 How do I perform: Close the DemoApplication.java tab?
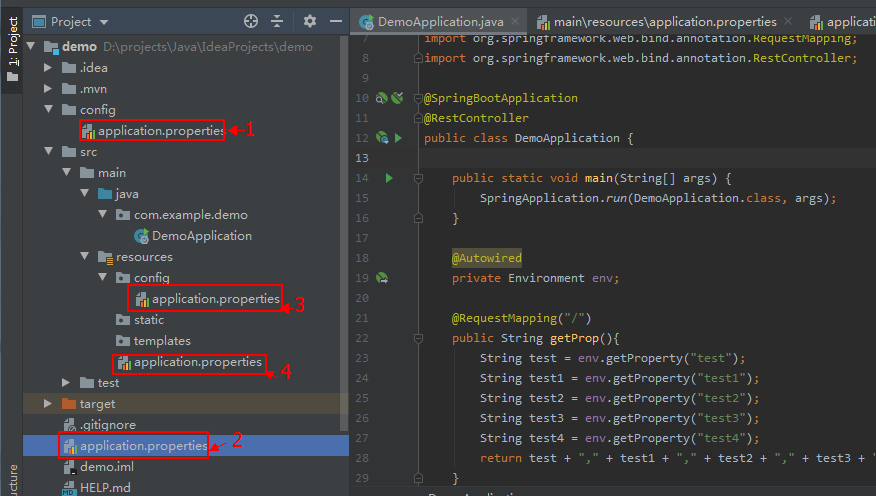(x=515, y=21)
